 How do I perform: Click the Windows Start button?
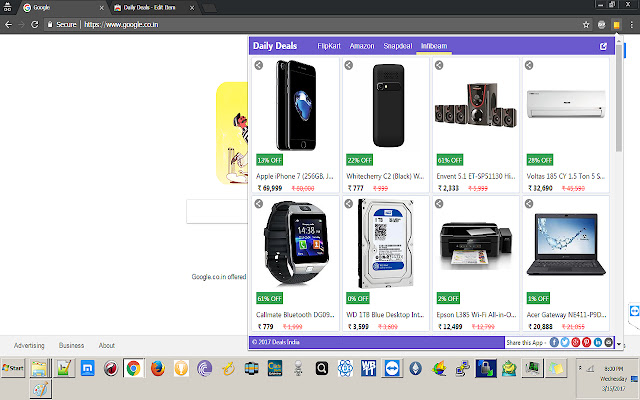[x=13, y=368]
